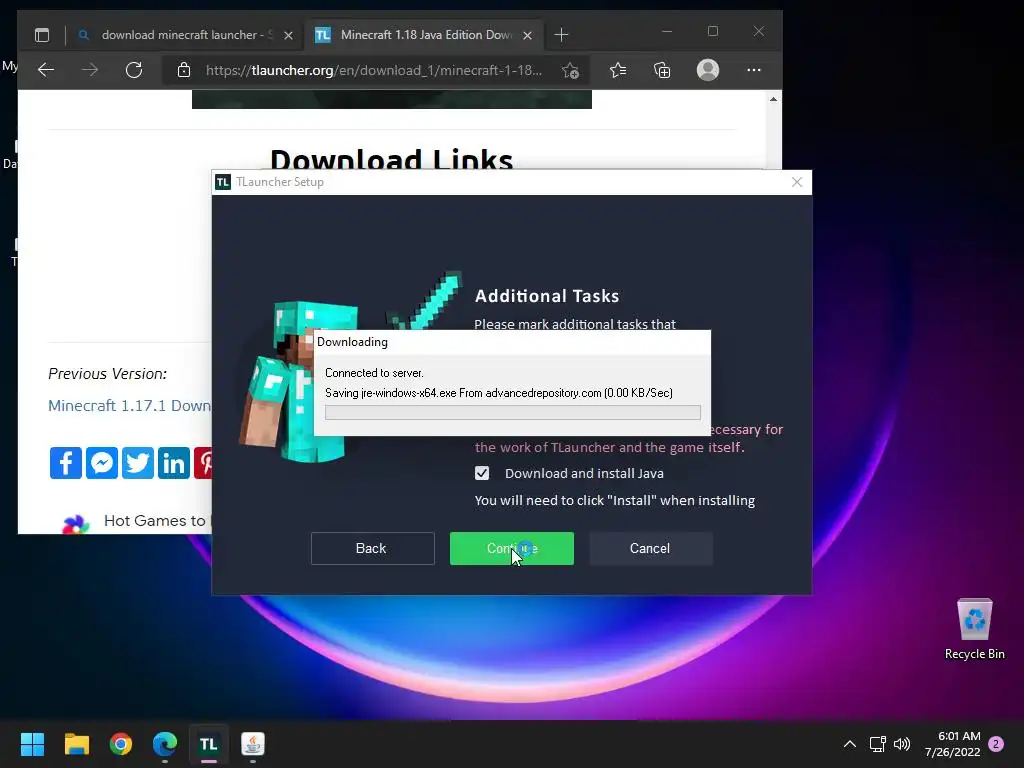Open File Explorer from the taskbar
This screenshot has height=768, width=1024.
(76, 744)
